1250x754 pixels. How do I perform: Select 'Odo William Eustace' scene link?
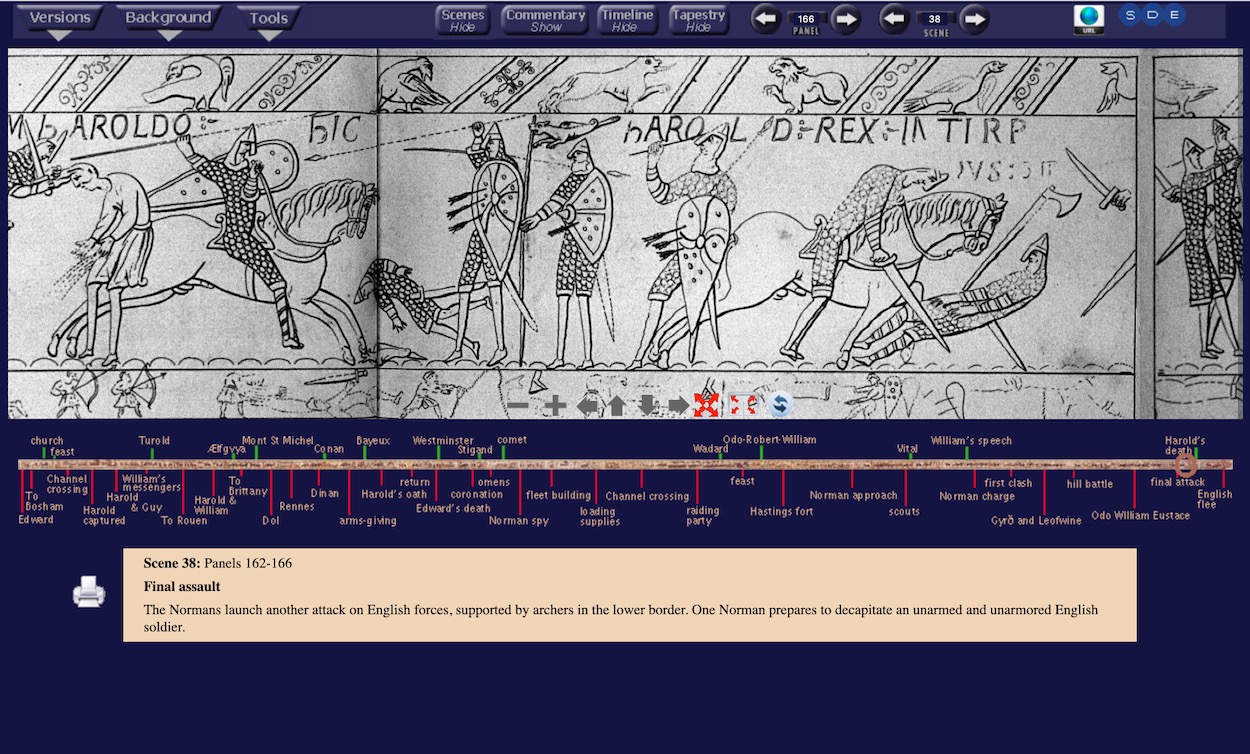(x=1141, y=516)
